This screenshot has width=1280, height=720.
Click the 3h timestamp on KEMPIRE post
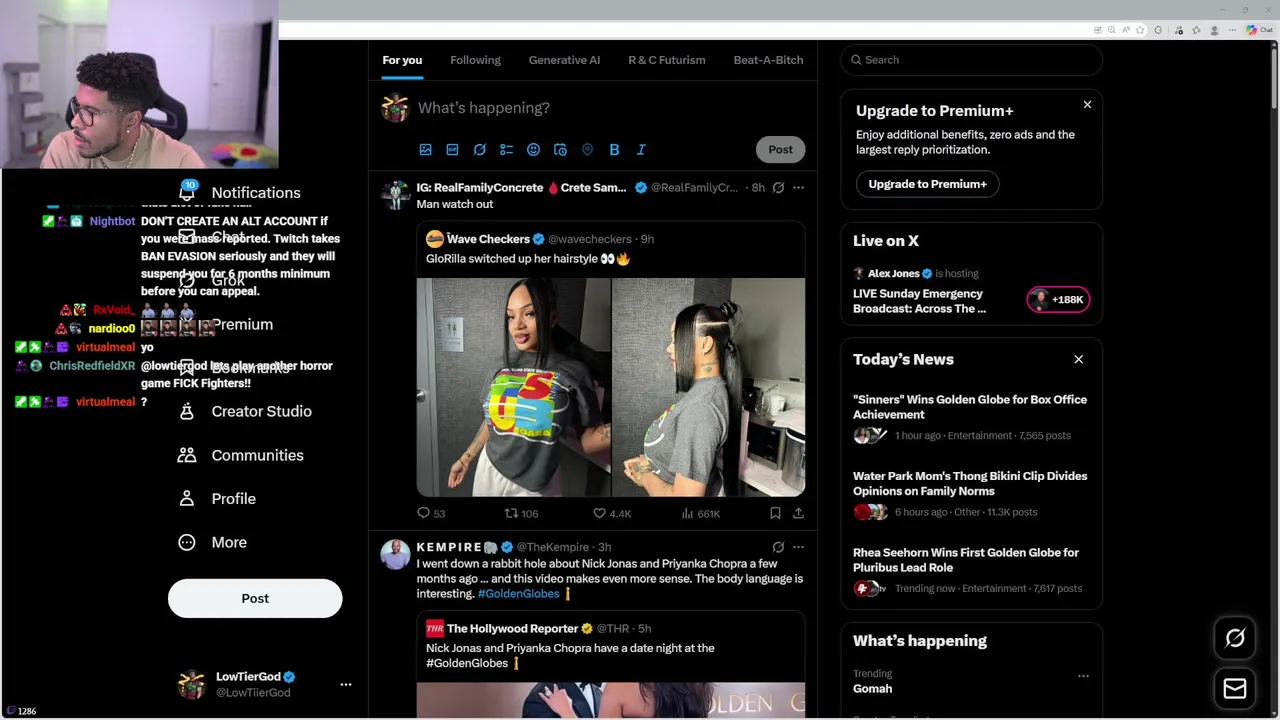604,547
